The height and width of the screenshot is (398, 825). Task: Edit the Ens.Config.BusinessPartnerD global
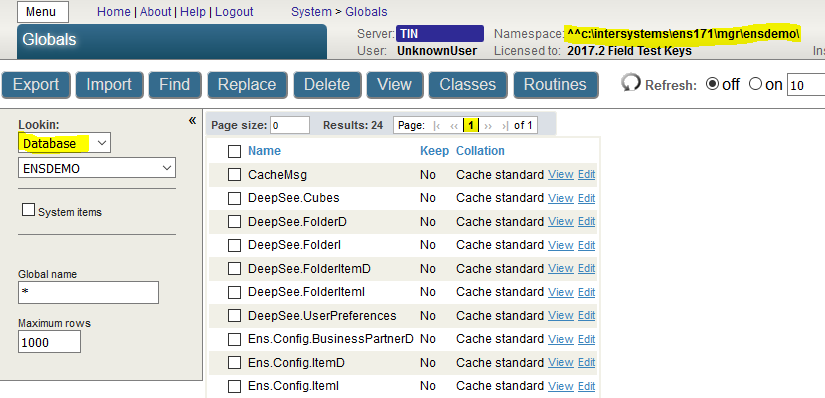(586, 340)
